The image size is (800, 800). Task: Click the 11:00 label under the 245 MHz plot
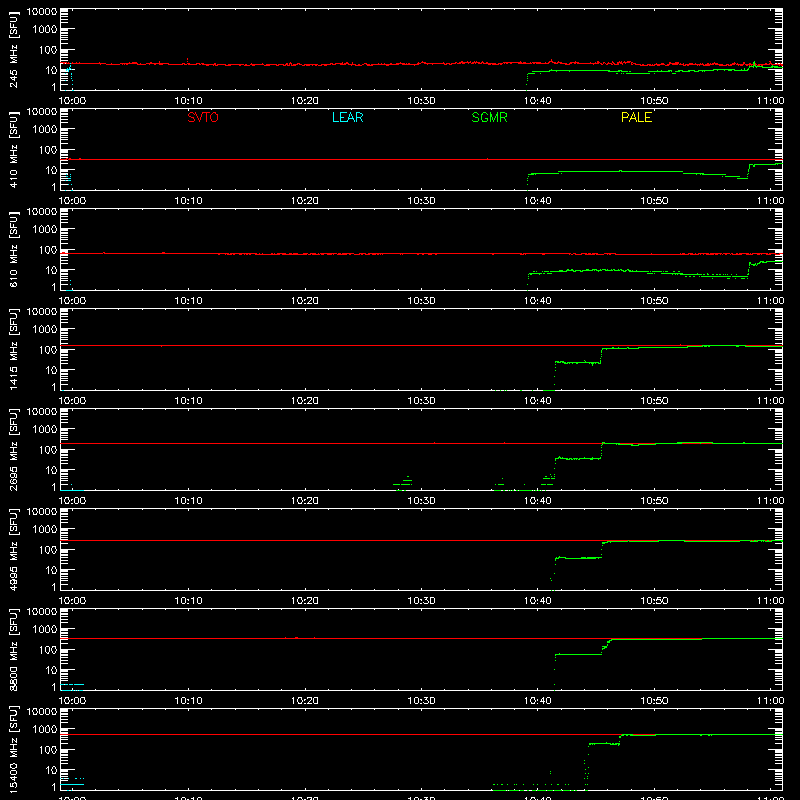click(770, 101)
